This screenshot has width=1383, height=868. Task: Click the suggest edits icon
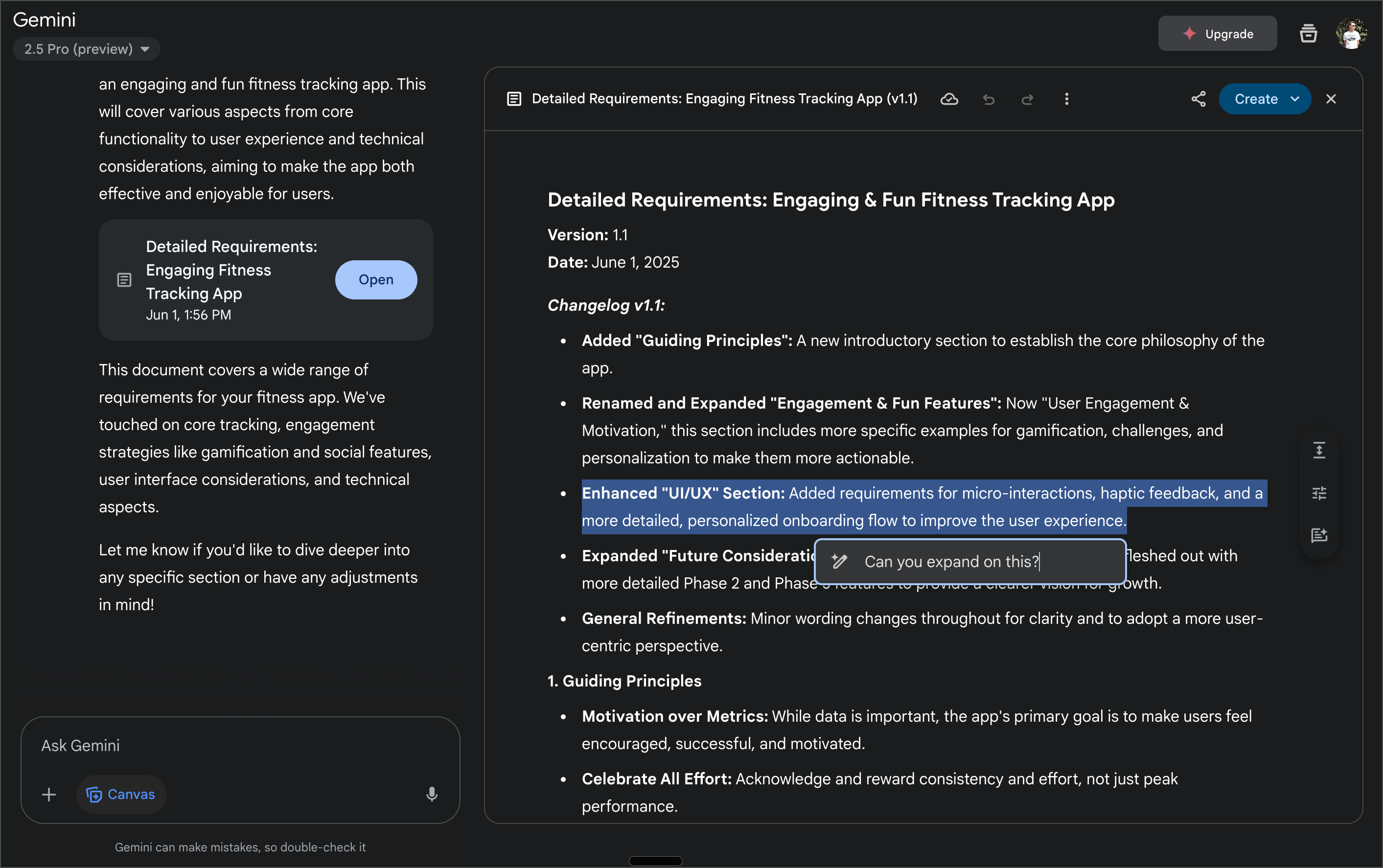[x=1319, y=535]
